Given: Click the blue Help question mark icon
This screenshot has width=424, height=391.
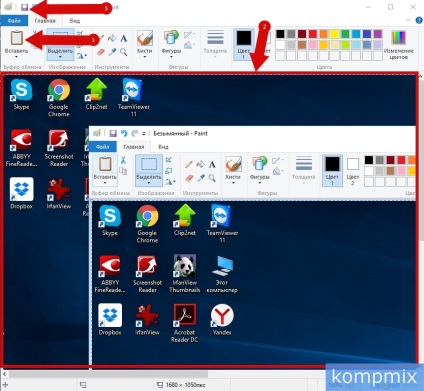Looking at the screenshot, I should coord(419,21).
